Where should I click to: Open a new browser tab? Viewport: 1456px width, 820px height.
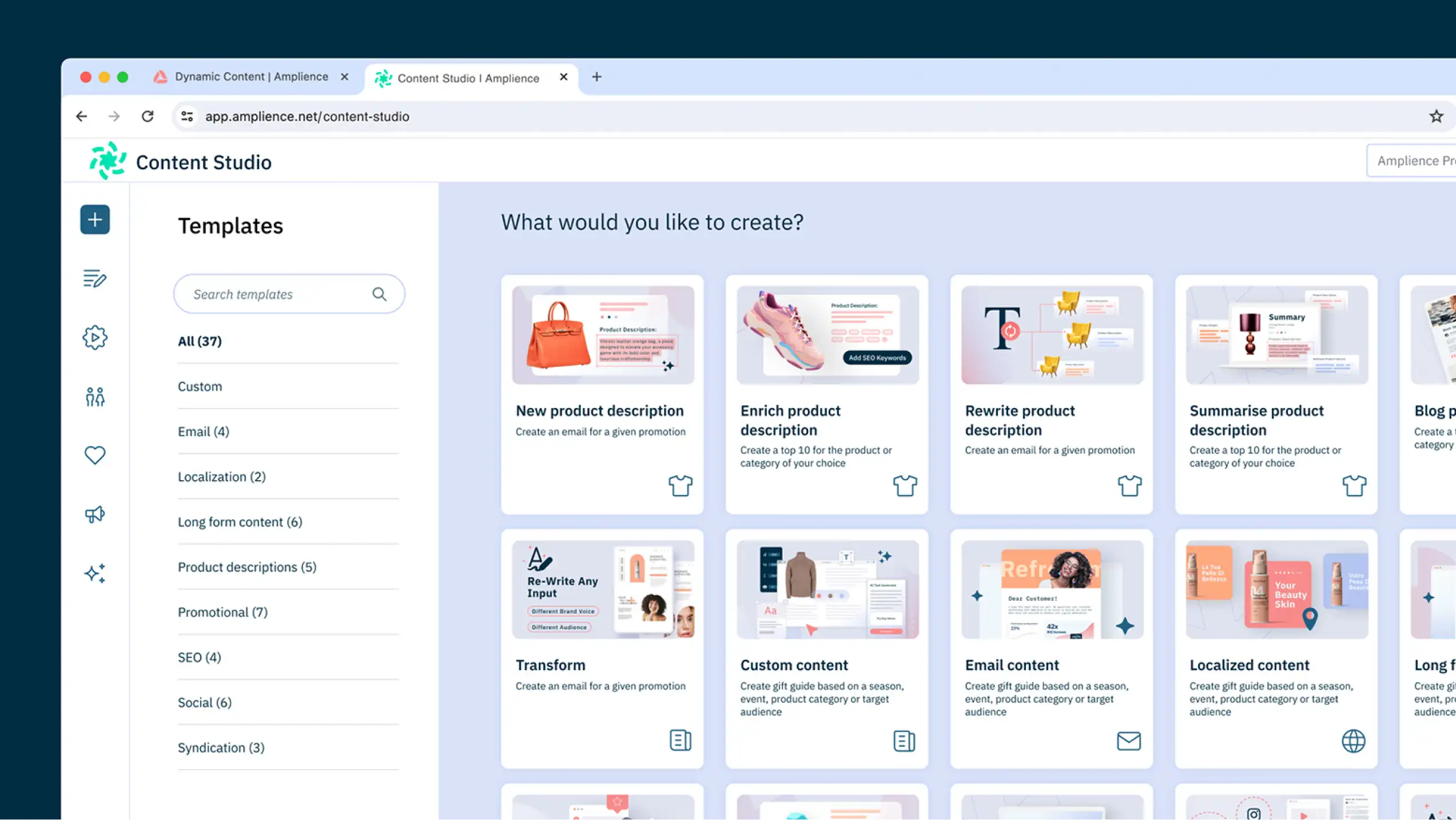point(596,77)
